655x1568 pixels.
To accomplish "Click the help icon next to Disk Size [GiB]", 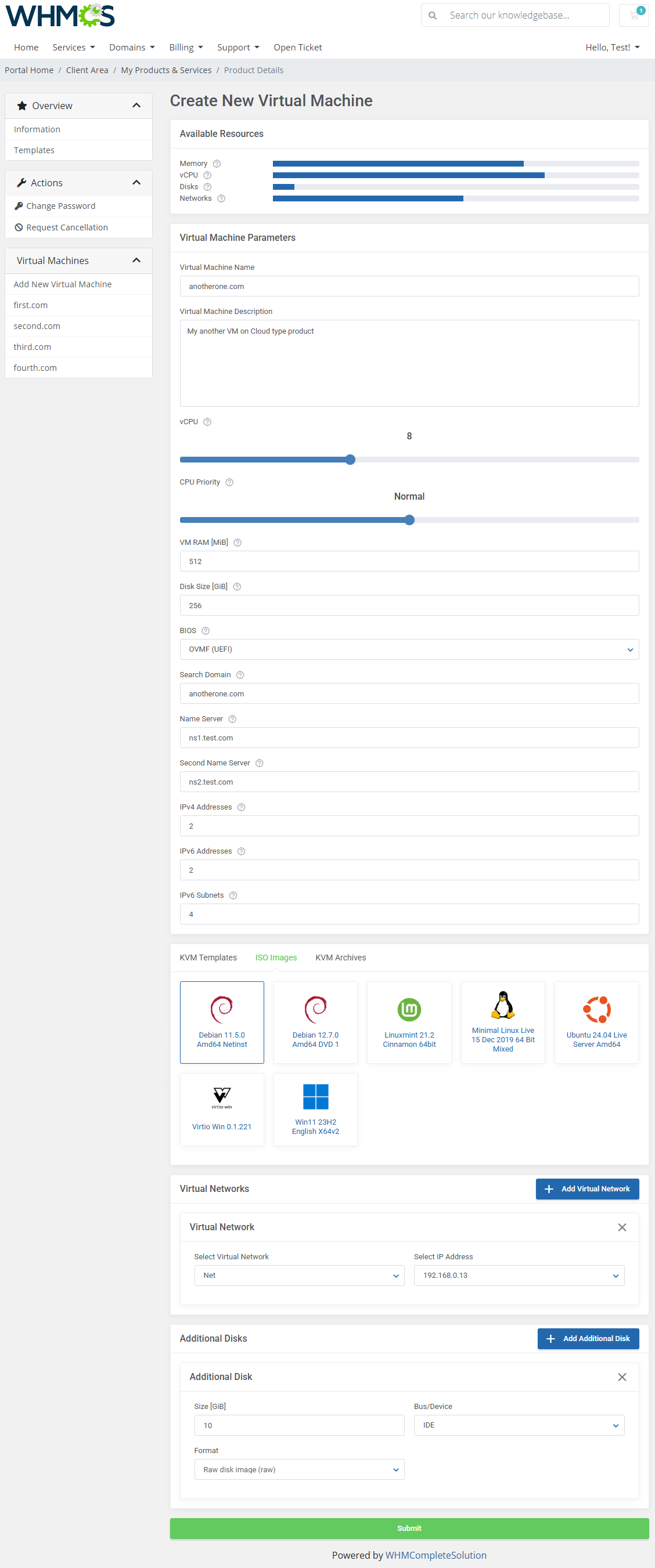I will pos(237,587).
